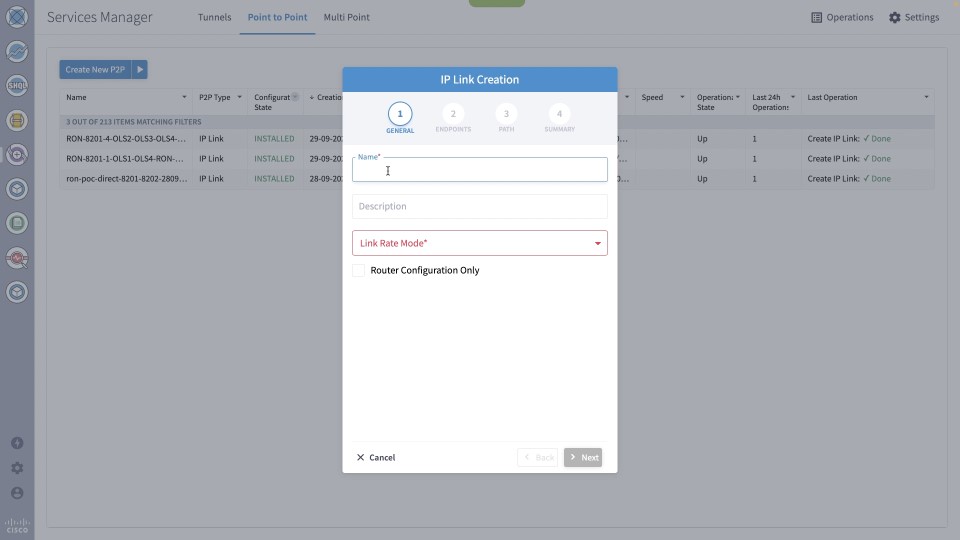Viewport: 960px width, 540px height.
Task: Open the wave chart sidebar icon
Action: pyautogui.click(x=17, y=51)
